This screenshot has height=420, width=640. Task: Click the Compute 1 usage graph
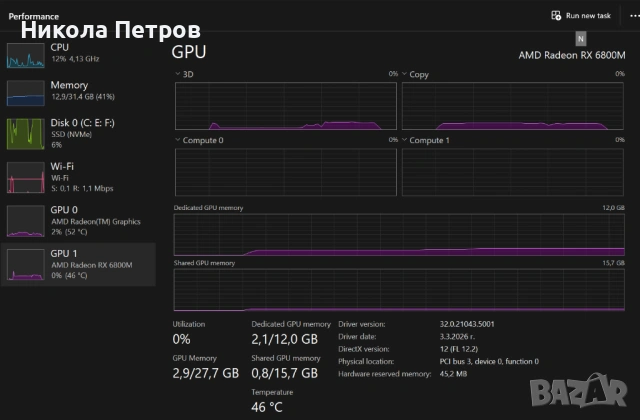pyautogui.click(x=513, y=172)
